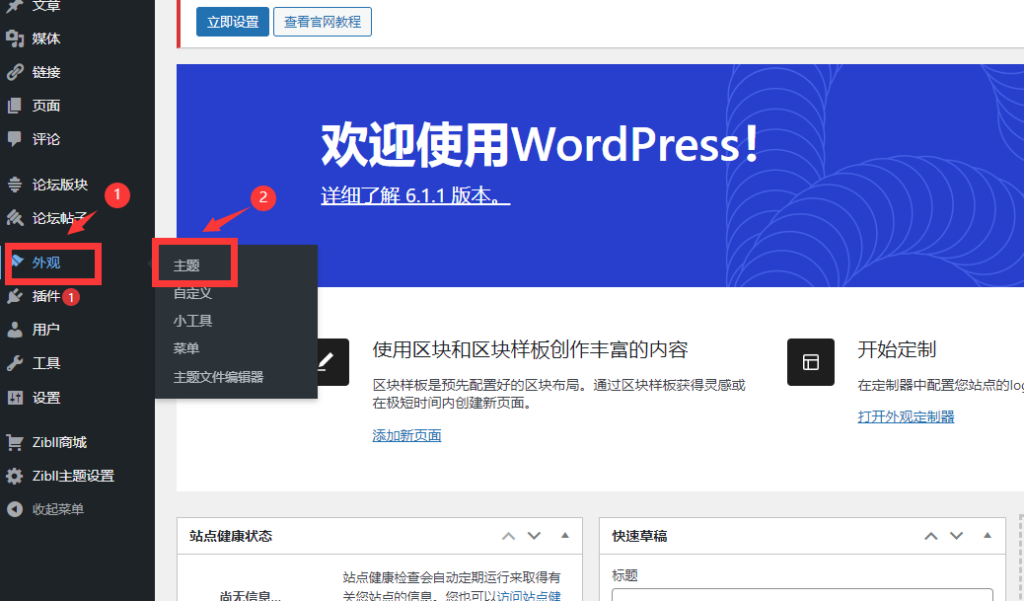Image resolution: width=1024 pixels, height=601 pixels.
Task: Click the 使用区块和区块样板创作丰富的内容 heading
Action: pyautogui.click(x=530, y=349)
